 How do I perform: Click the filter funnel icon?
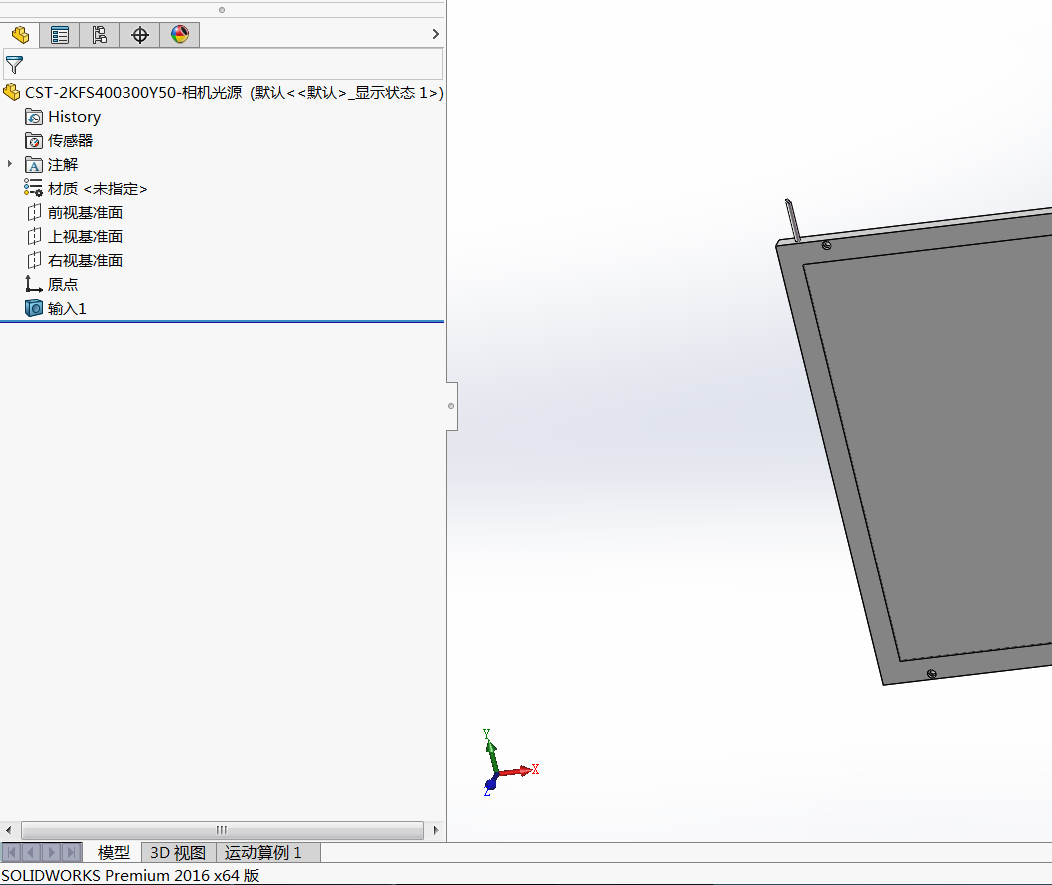pos(14,65)
